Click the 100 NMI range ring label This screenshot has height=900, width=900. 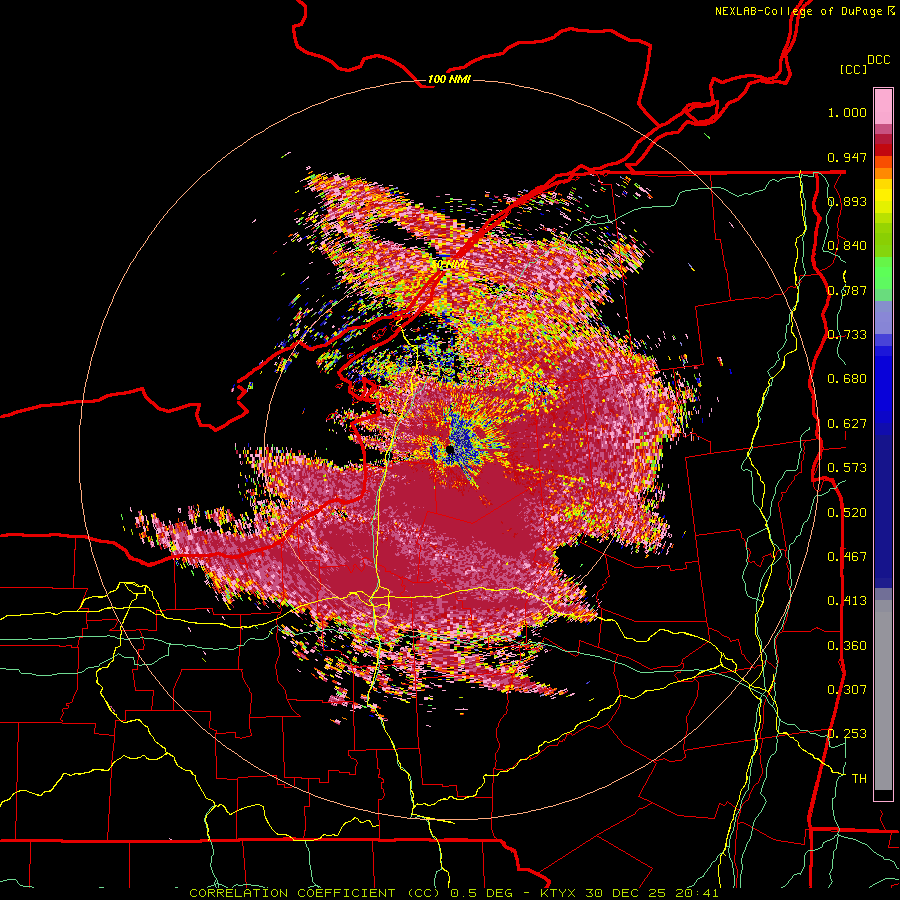pyautogui.click(x=449, y=79)
